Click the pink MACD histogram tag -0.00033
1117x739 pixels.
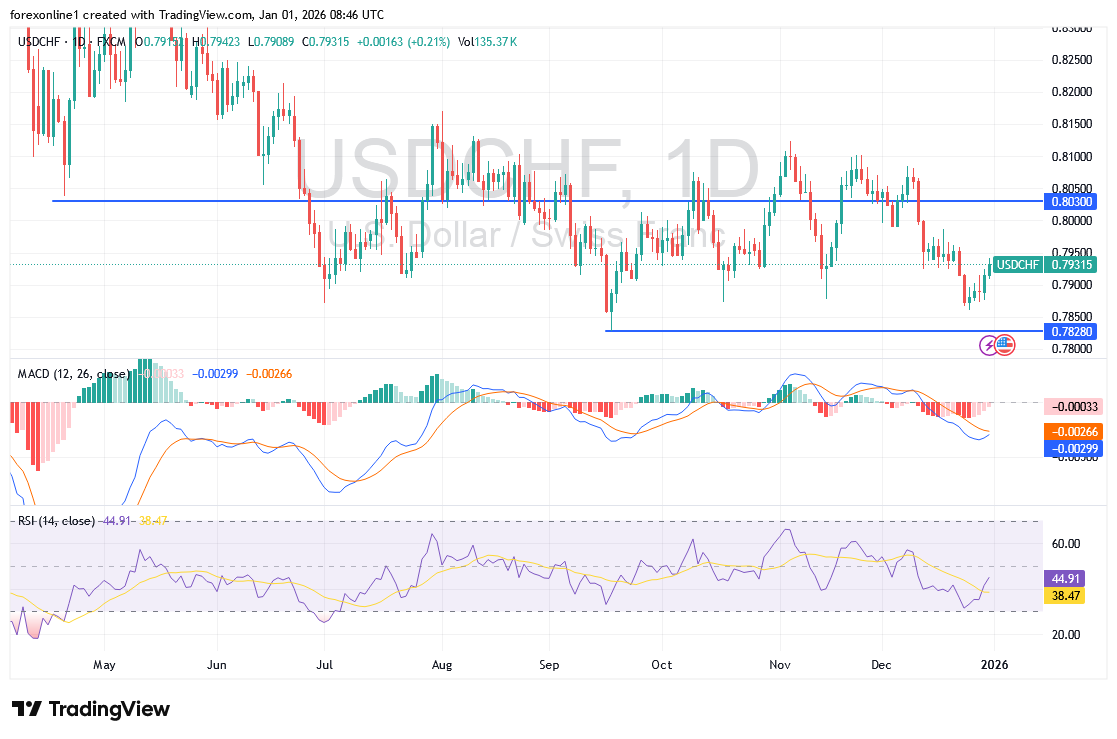point(1071,406)
